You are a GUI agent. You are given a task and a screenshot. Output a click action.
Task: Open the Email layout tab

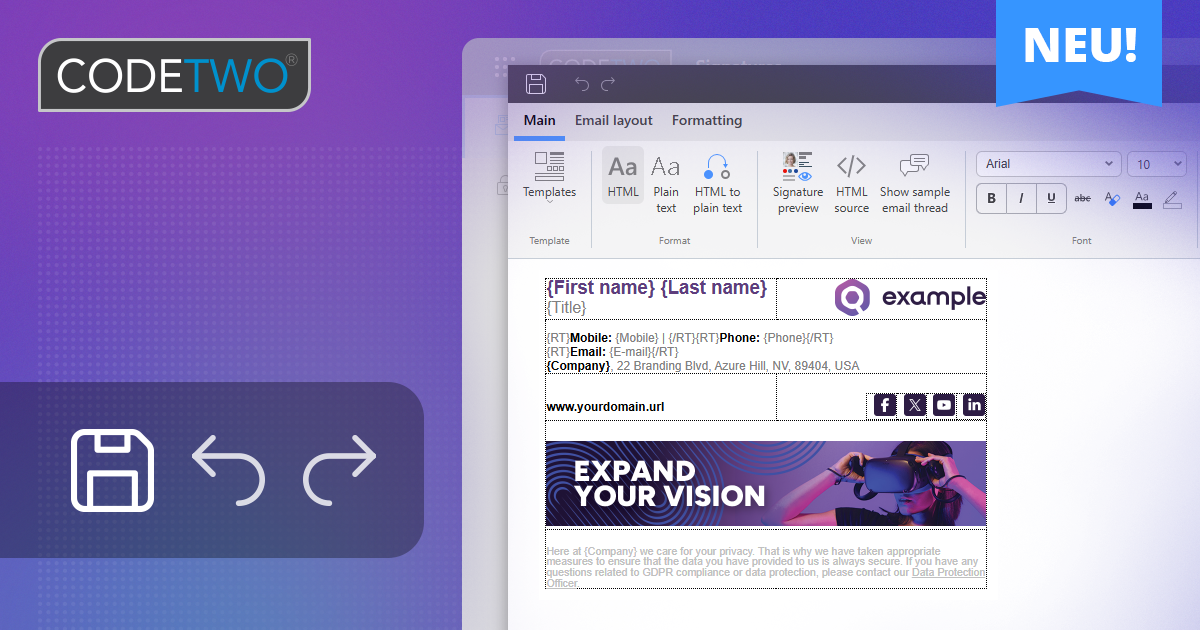pos(614,120)
